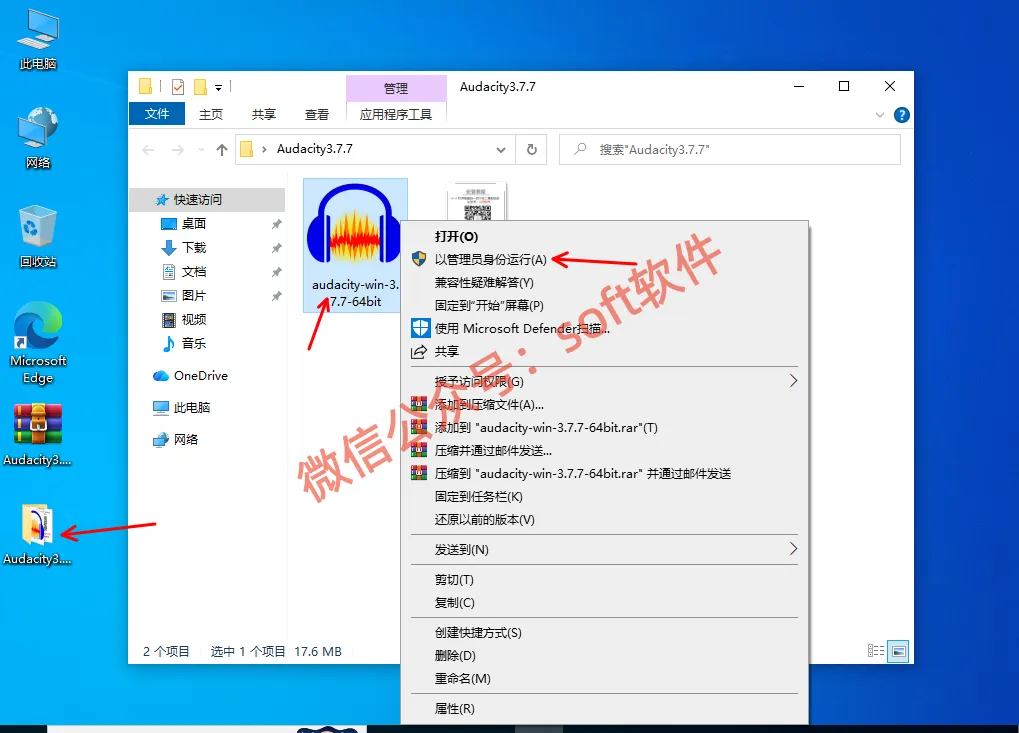Click the search Audacity3.7.7 box

pos(730,149)
